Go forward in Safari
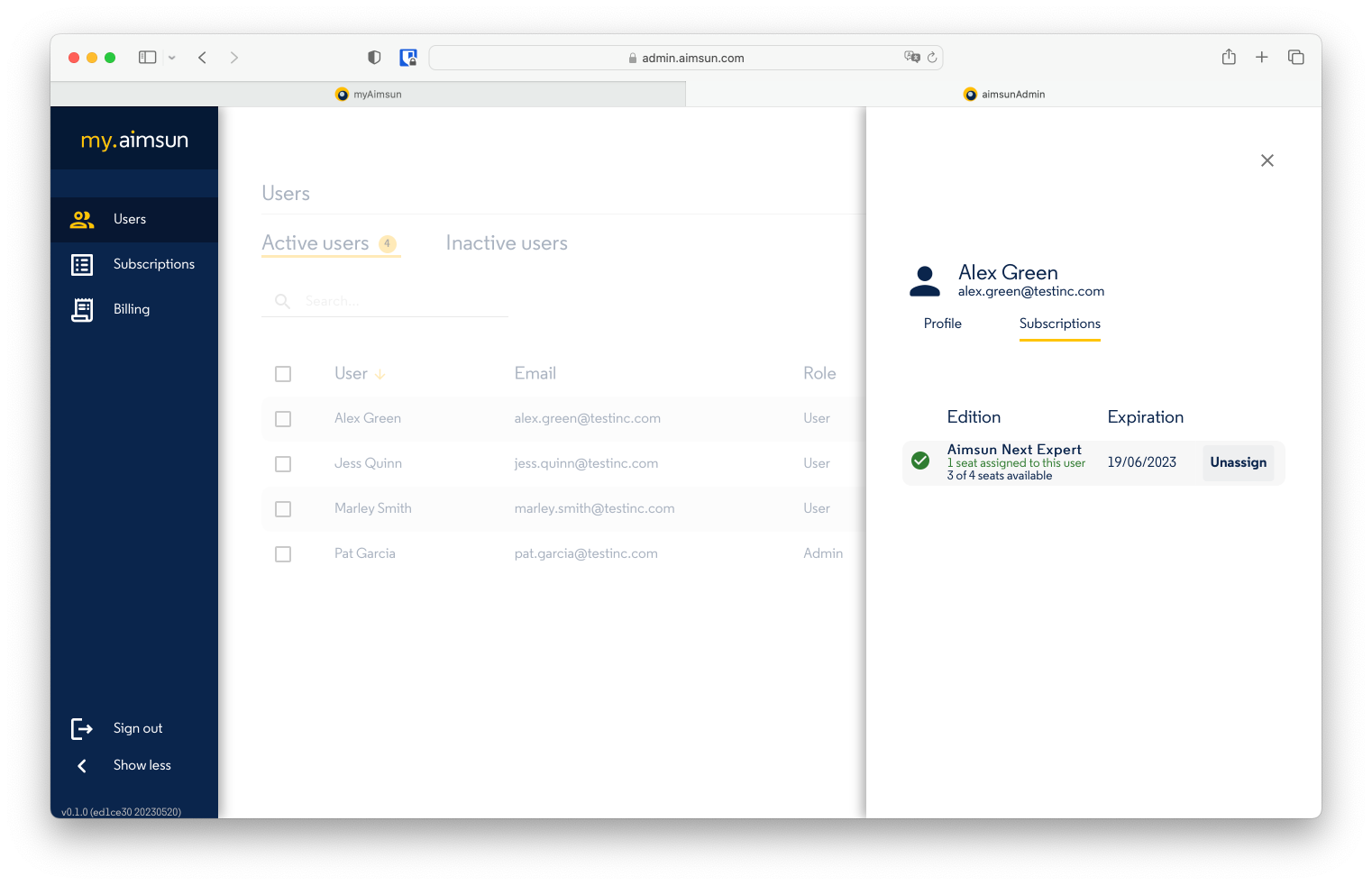Screen dimensions: 1372x885 234,58
